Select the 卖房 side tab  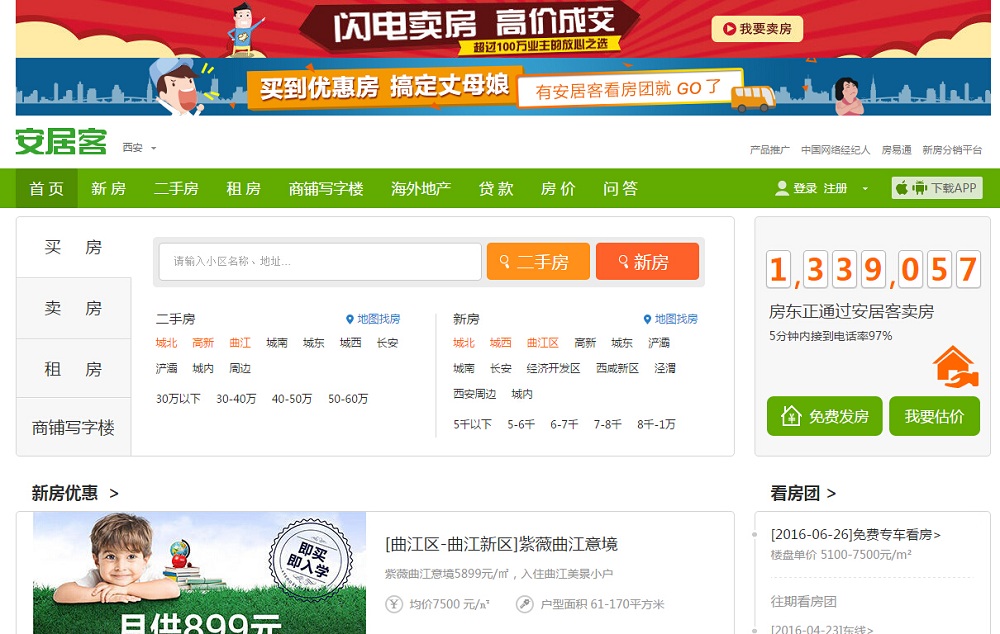tap(73, 308)
